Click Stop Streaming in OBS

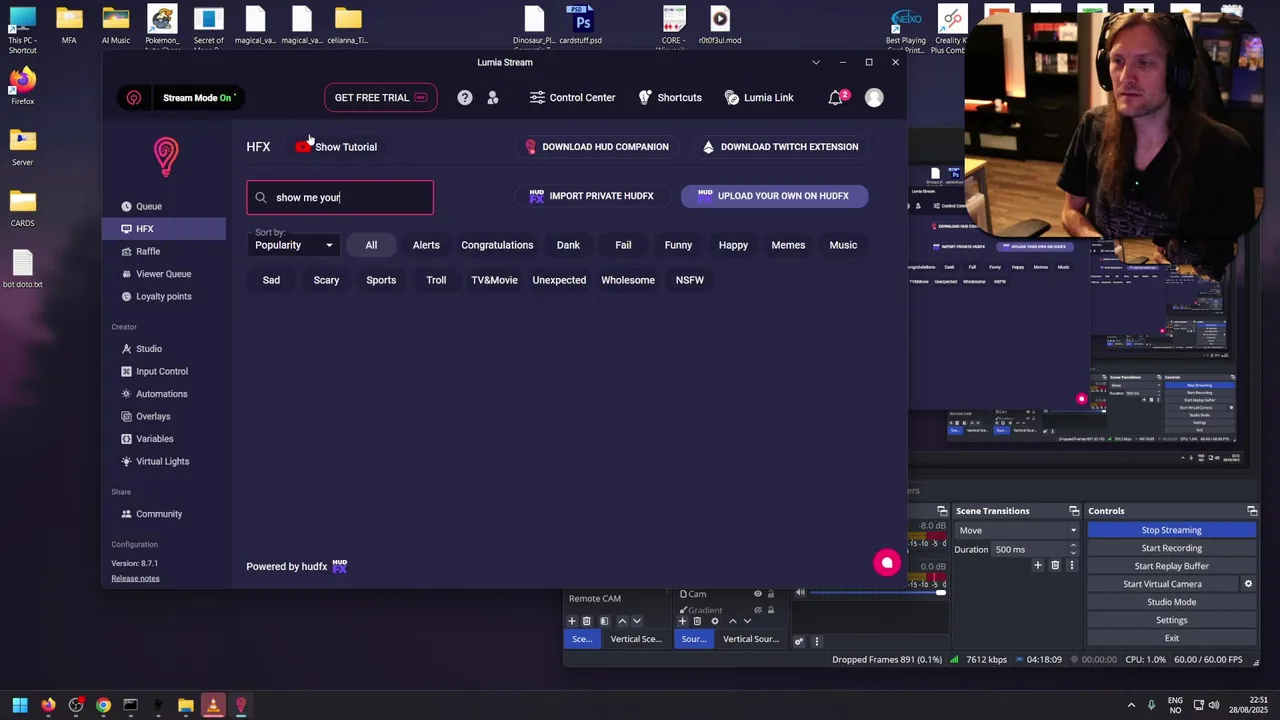pyautogui.click(x=1172, y=530)
